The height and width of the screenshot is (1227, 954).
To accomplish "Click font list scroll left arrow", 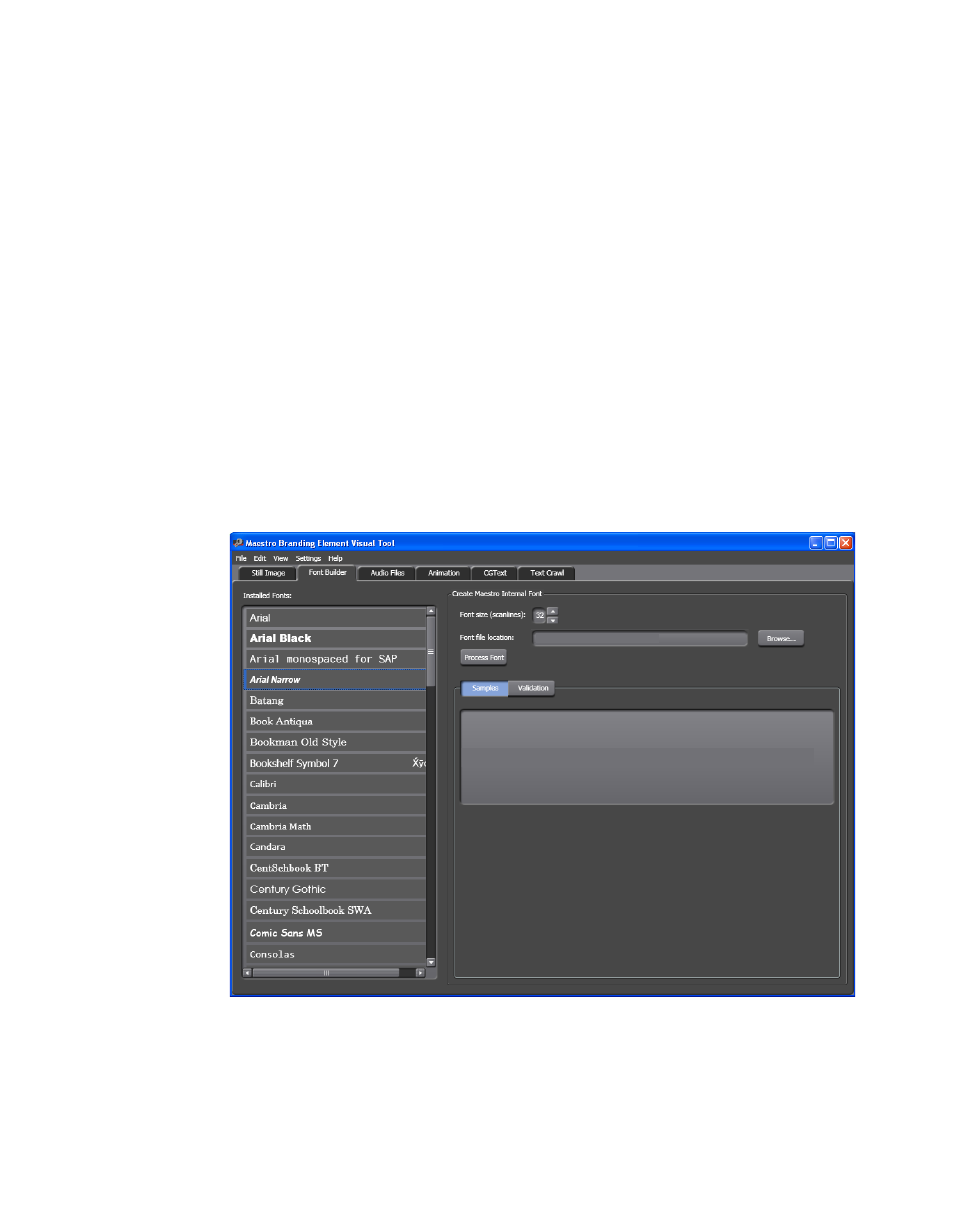I will [x=248, y=972].
